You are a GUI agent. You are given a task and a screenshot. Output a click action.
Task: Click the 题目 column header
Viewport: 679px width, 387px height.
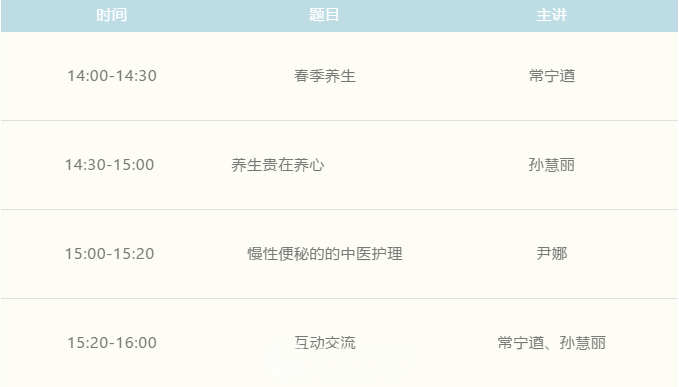(324, 15)
